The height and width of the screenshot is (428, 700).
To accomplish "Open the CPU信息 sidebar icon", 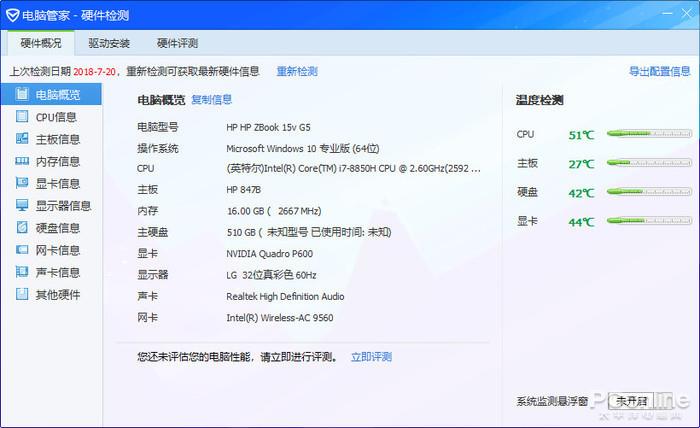I will [x=22, y=116].
